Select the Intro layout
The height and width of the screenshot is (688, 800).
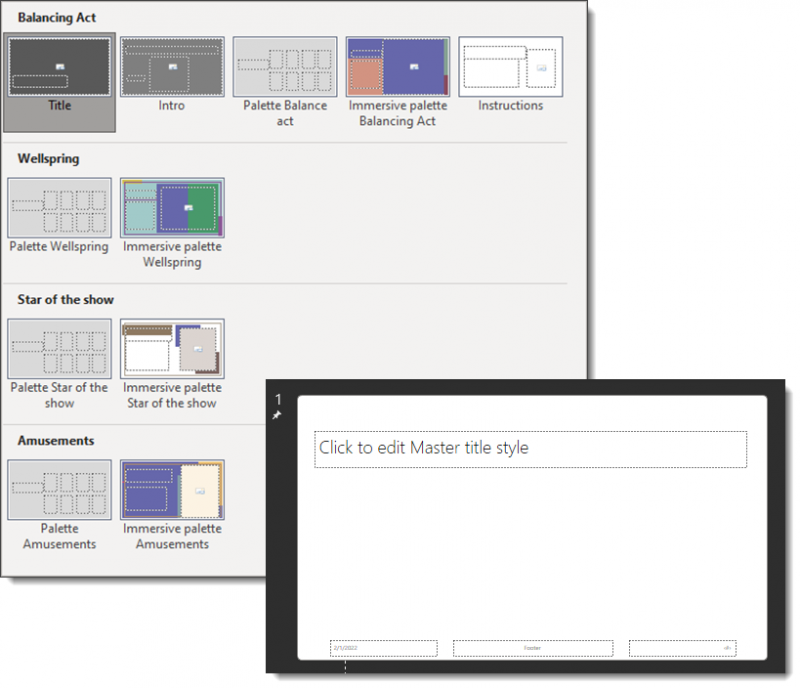point(171,67)
